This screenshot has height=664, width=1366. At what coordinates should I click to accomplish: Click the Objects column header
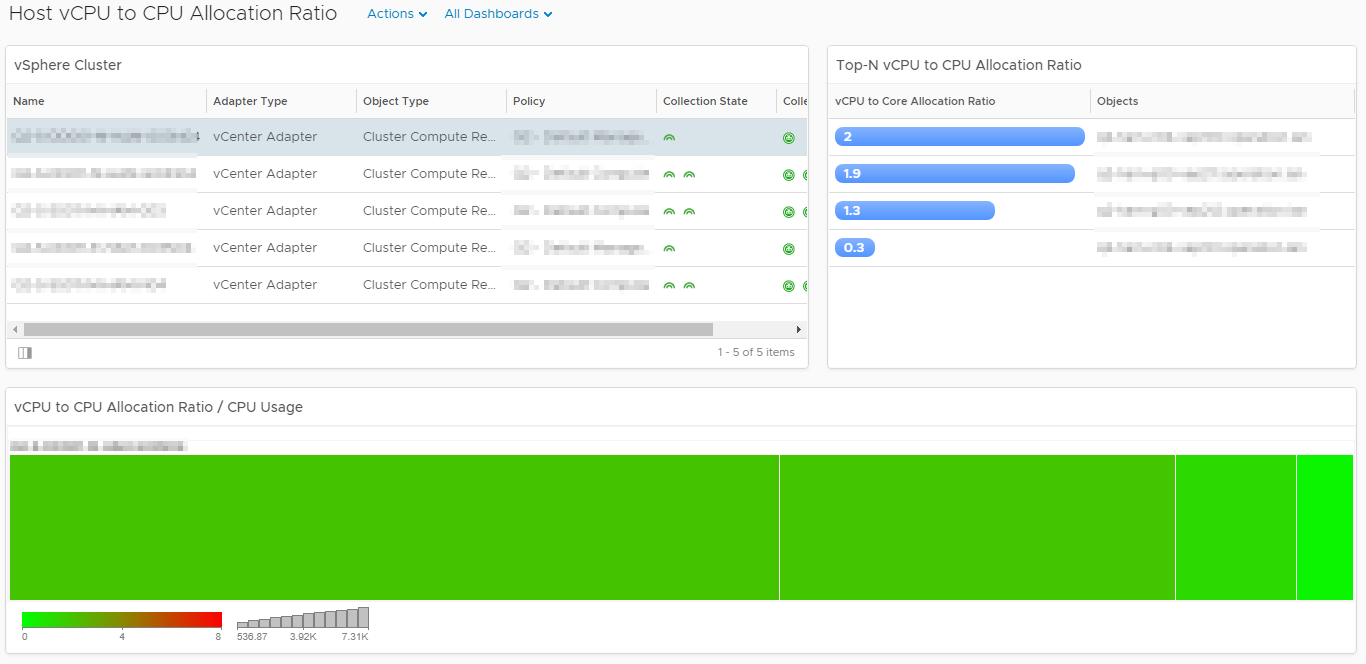1117,101
